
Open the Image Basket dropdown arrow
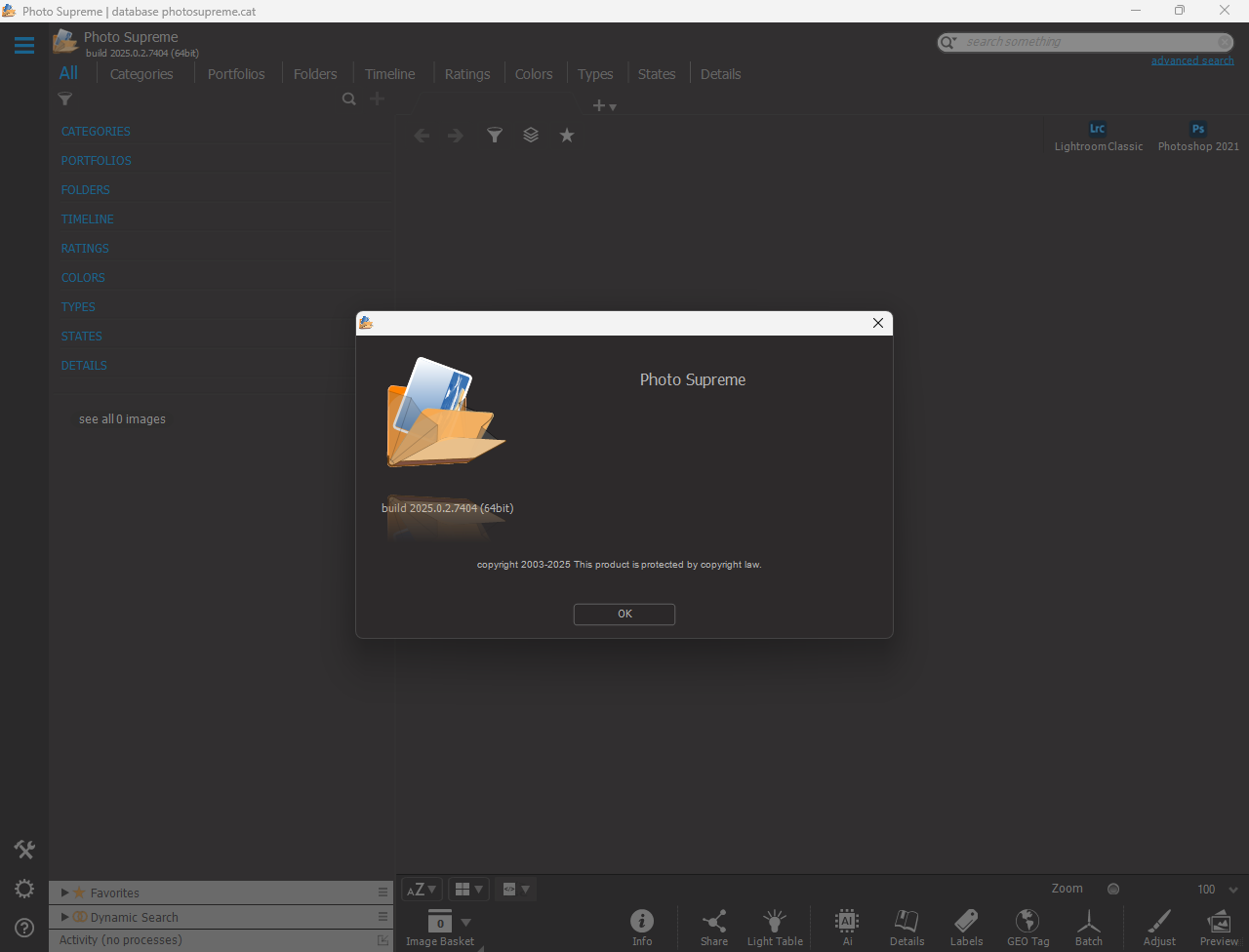pyautogui.click(x=465, y=922)
